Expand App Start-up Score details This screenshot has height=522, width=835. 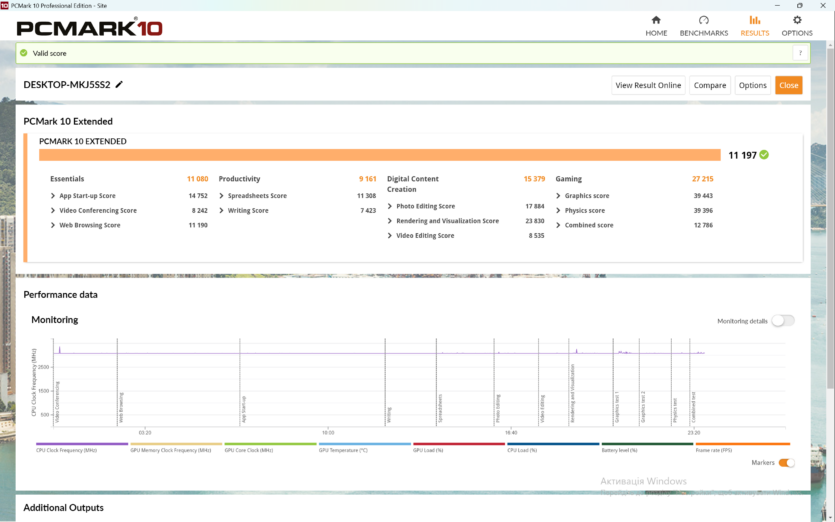(x=53, y=195)
